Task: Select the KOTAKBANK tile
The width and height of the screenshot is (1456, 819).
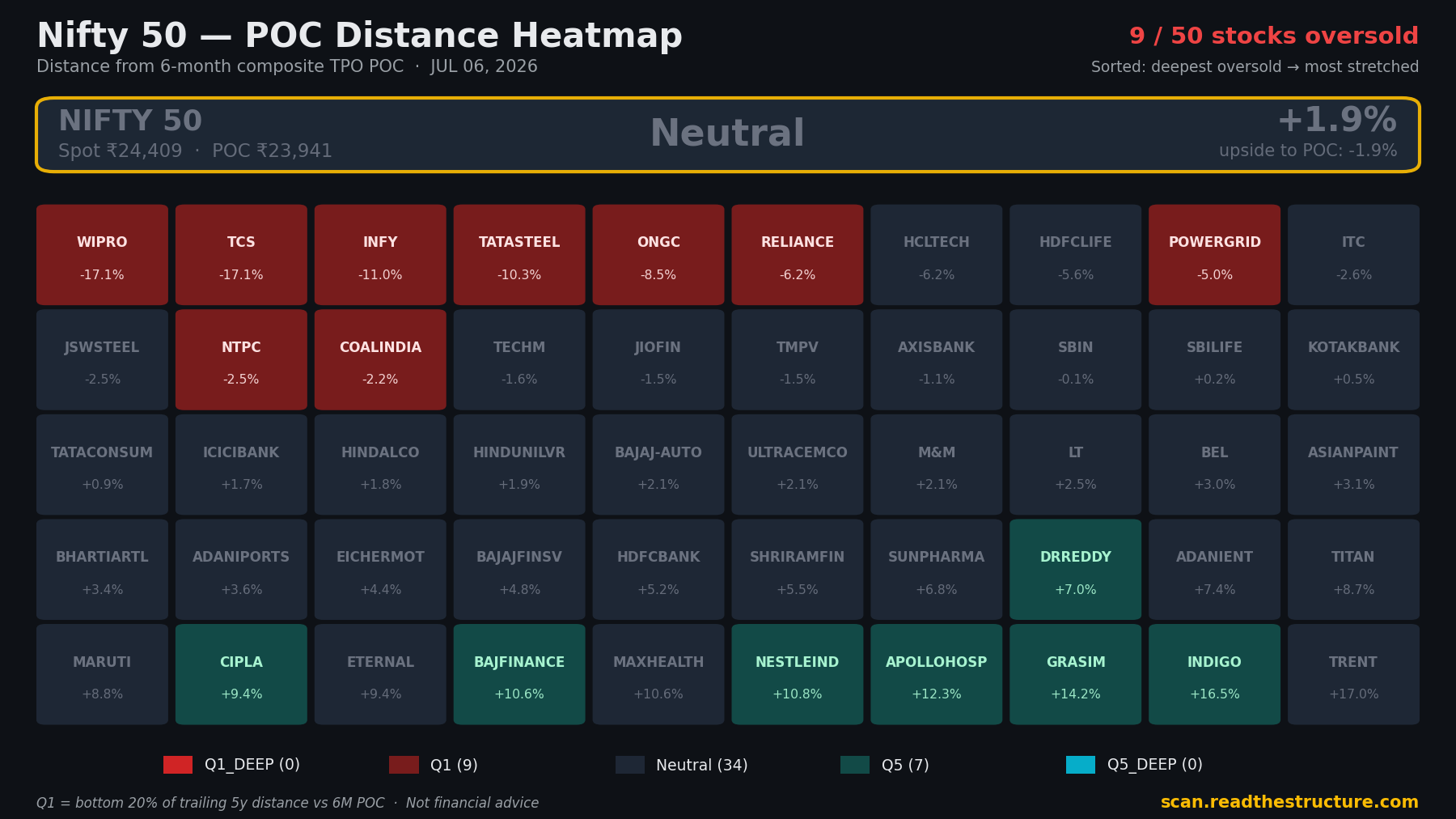Action: tap(1354, 359)
